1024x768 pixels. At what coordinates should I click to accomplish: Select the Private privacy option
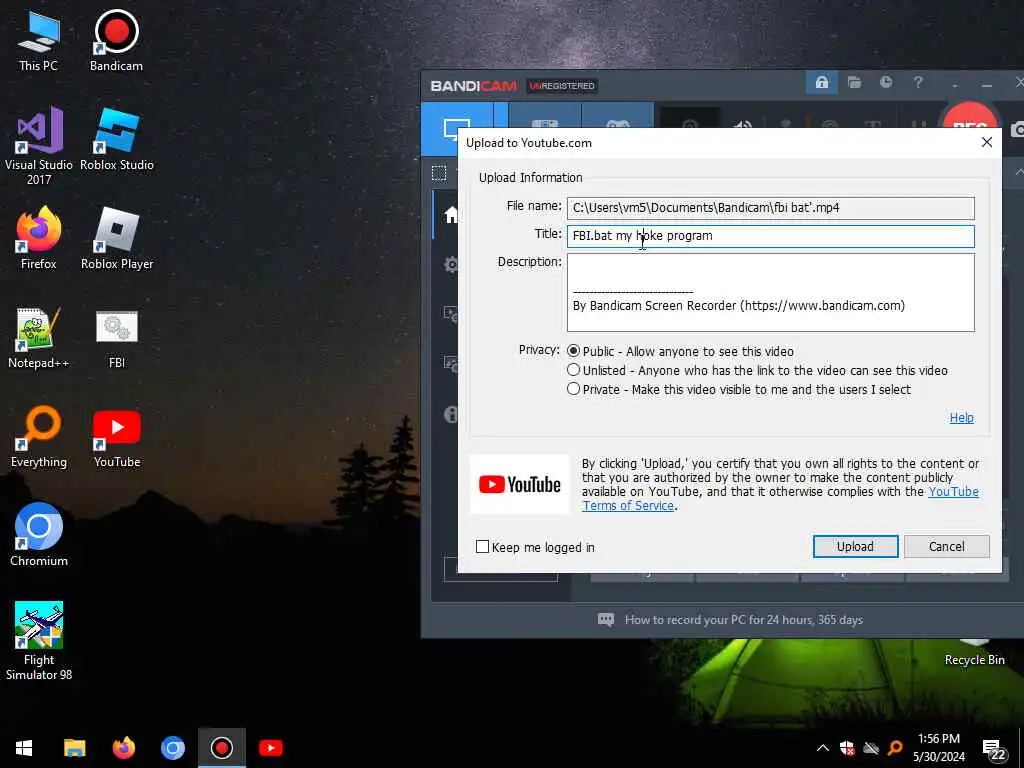tap(573, 389)
